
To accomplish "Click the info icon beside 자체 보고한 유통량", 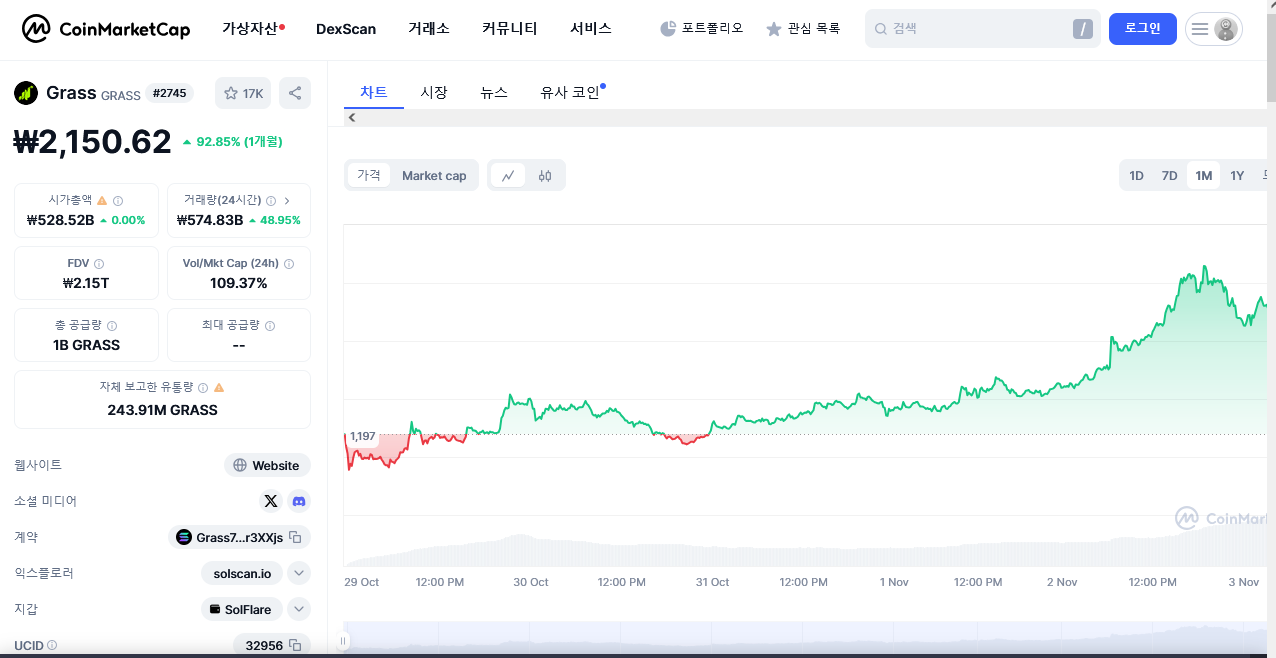I will (203, 387).
